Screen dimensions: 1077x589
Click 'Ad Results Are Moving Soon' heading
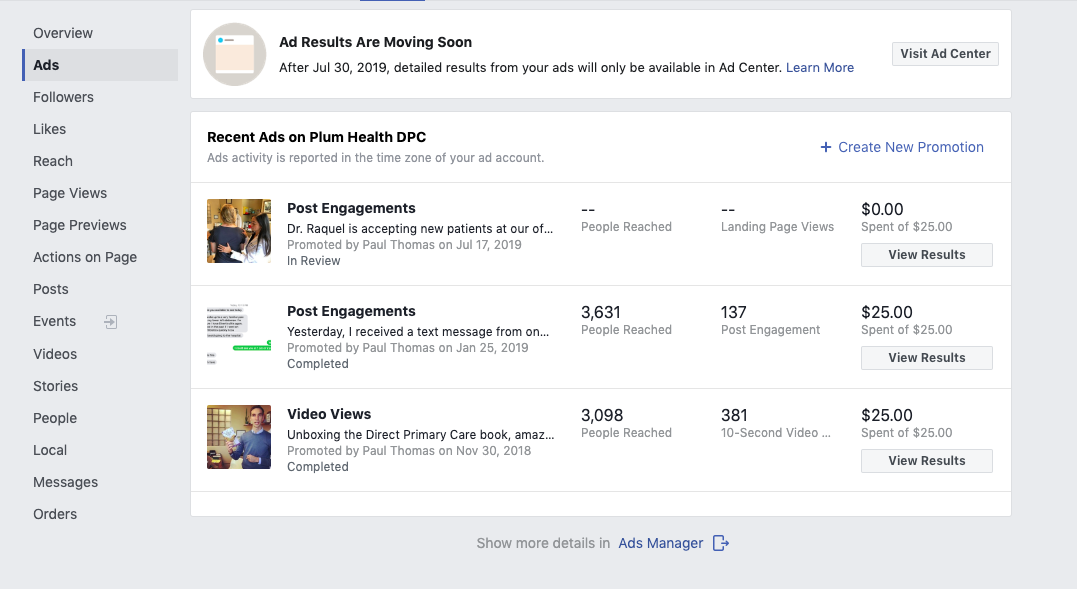point(375,42)
